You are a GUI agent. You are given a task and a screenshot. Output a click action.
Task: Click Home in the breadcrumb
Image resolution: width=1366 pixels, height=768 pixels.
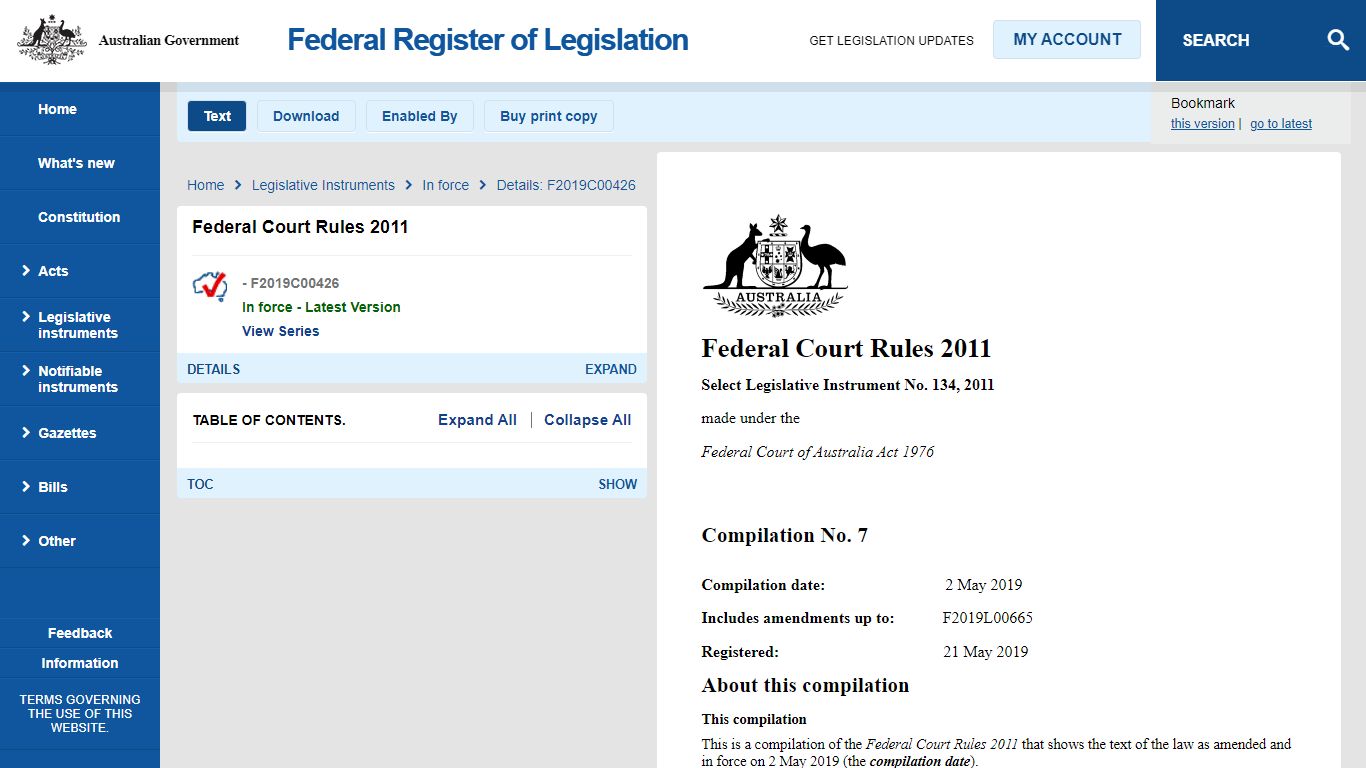coord(206,185)
